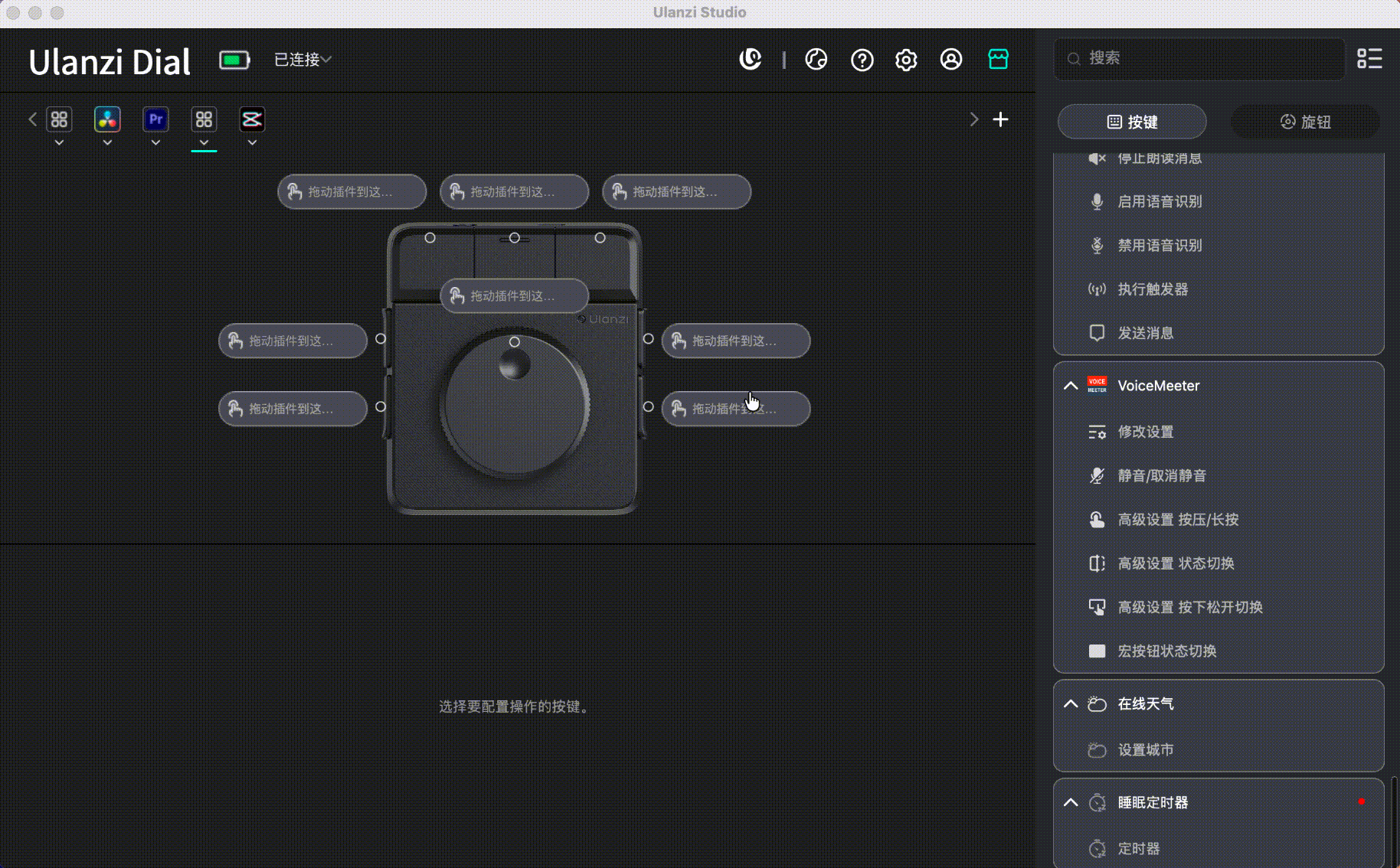This screenshot has height=868, width=1400.
Task: Click the 静音/取消静音 action
Action: (x=1161, y=475)
